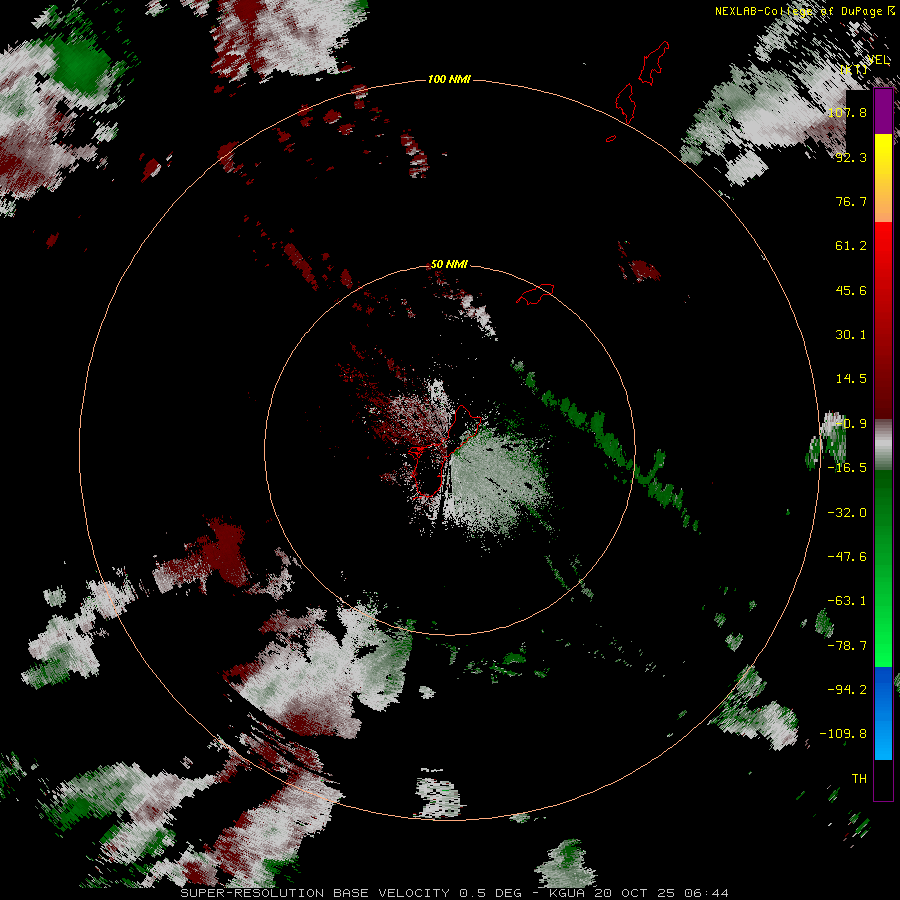This screenshot has height=900, width=900.
Task: Click the -109.8 value on velocity scale
Action: [844, 734]
